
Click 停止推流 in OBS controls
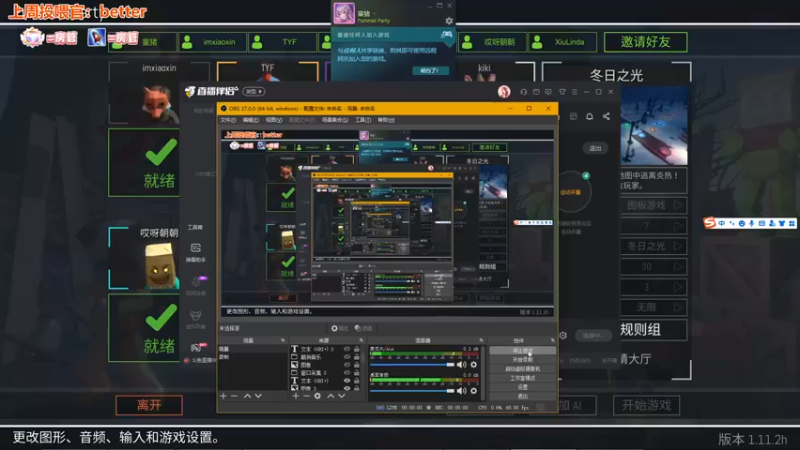522,351
